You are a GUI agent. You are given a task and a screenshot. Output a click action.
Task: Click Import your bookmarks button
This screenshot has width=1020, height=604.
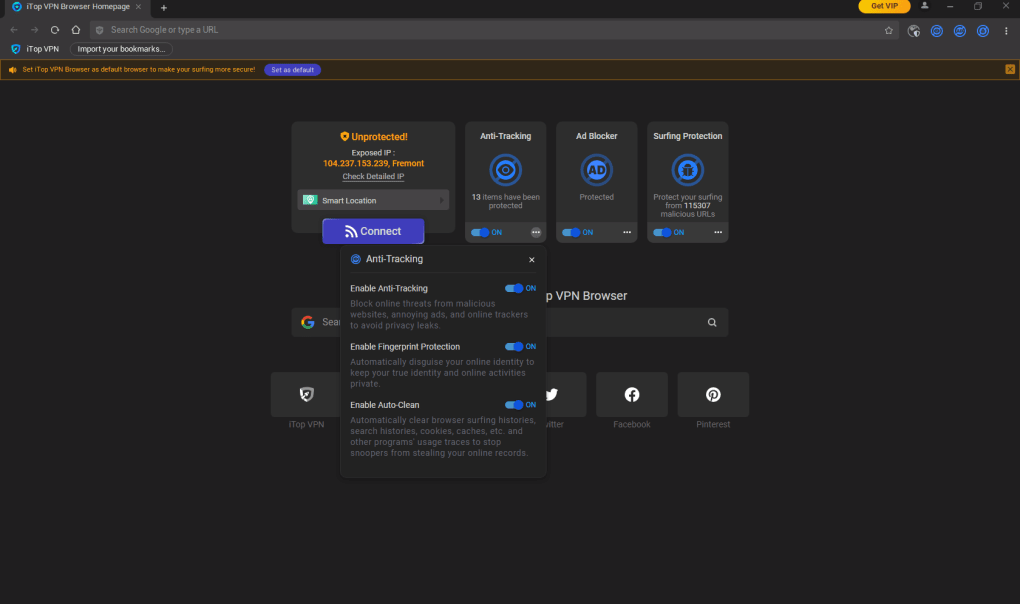coord(121,49)
